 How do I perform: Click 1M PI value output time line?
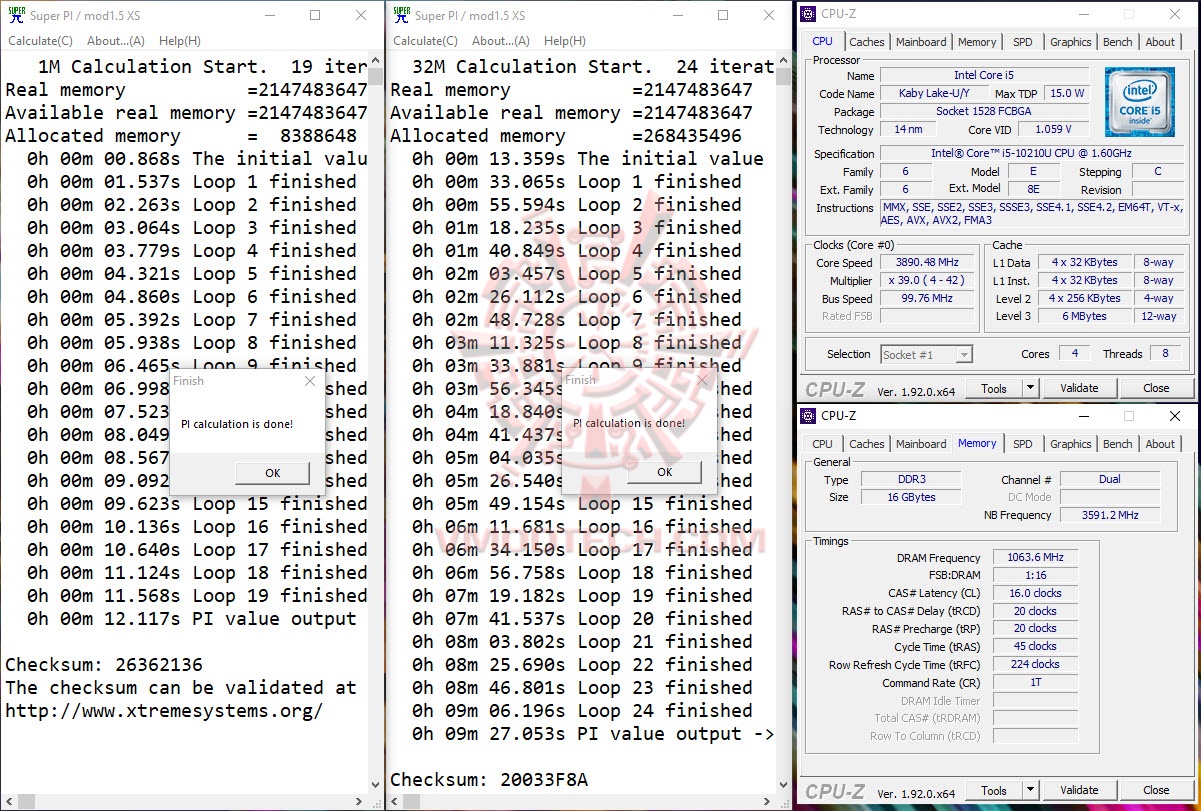(x=192, y=619)
